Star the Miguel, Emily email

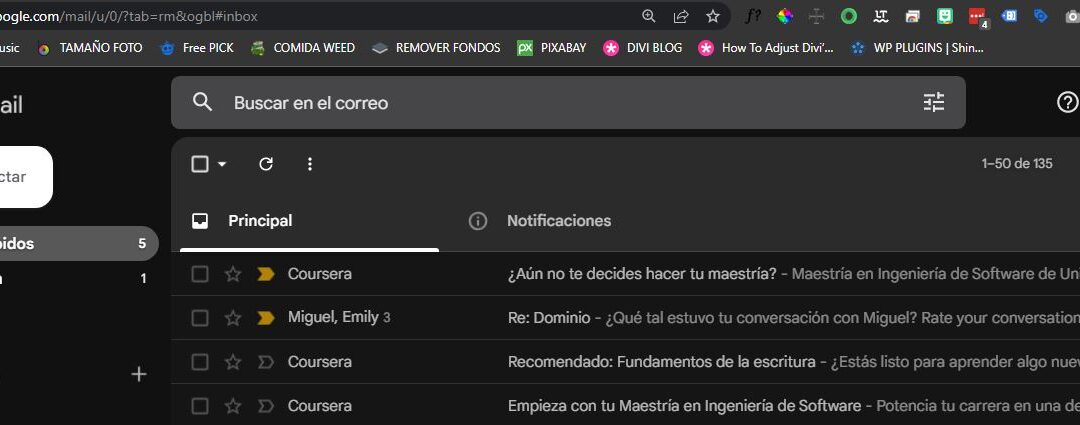(233, 318)
